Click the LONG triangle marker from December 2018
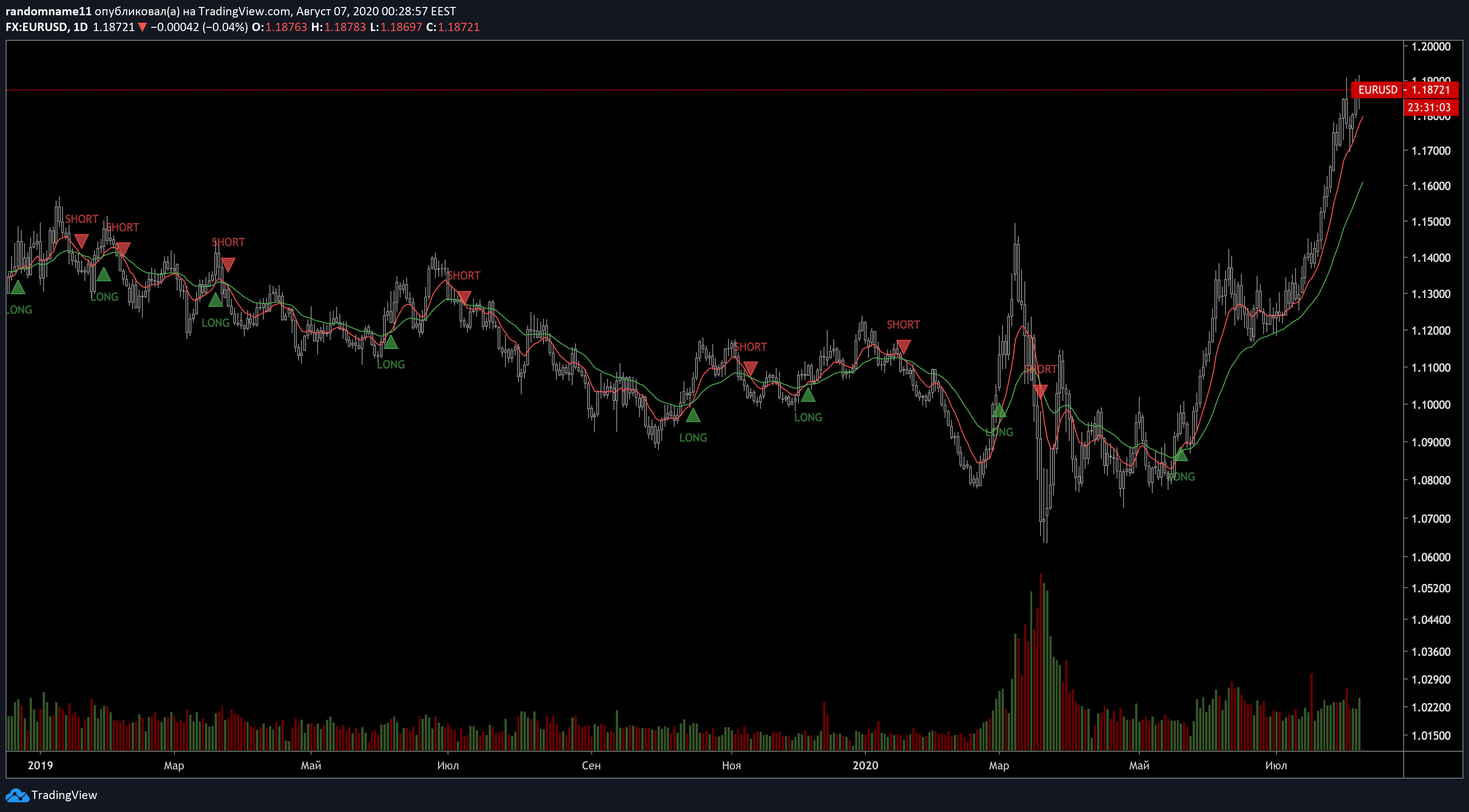The image size is (1469, 812). 18,287
